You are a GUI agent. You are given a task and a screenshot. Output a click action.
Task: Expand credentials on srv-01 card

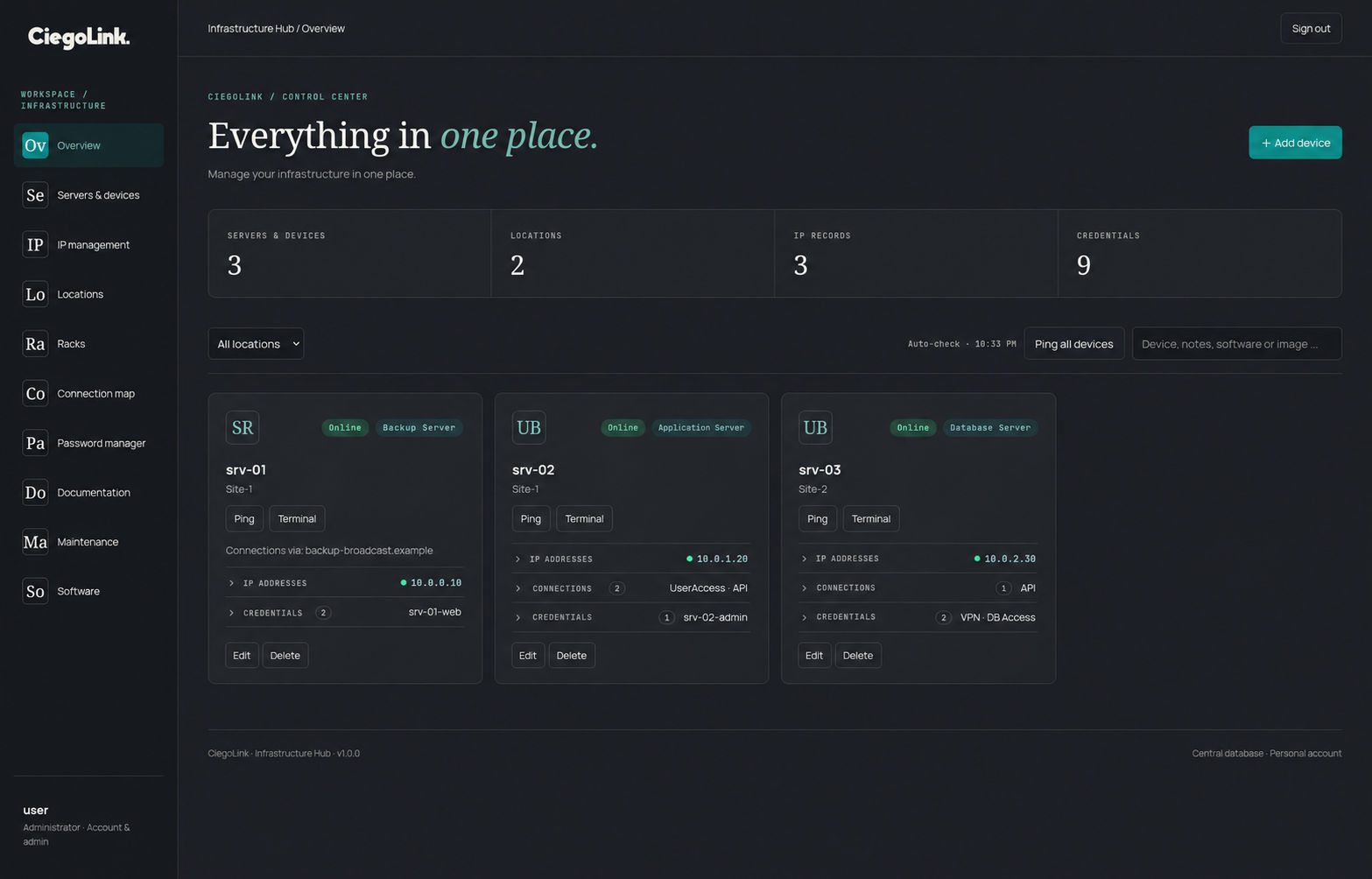345,612
